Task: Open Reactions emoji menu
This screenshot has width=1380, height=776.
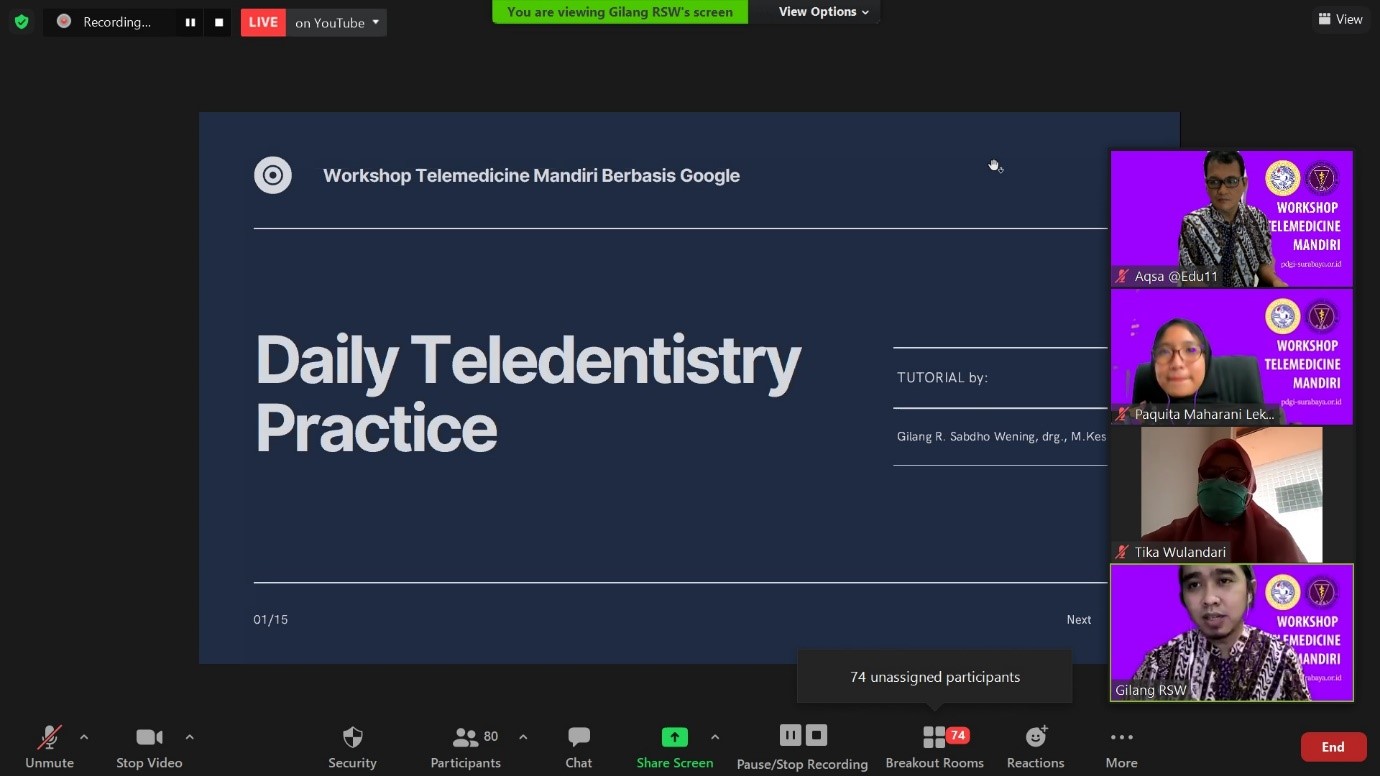Action: click(x=1036, y=746)
